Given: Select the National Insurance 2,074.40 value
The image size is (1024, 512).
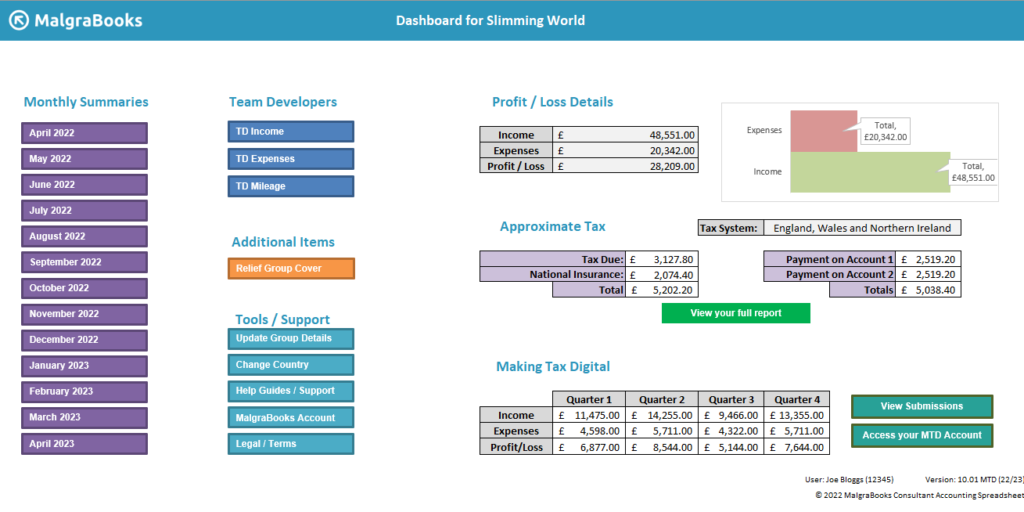Looking at the screenshot, I should [662, 274].
